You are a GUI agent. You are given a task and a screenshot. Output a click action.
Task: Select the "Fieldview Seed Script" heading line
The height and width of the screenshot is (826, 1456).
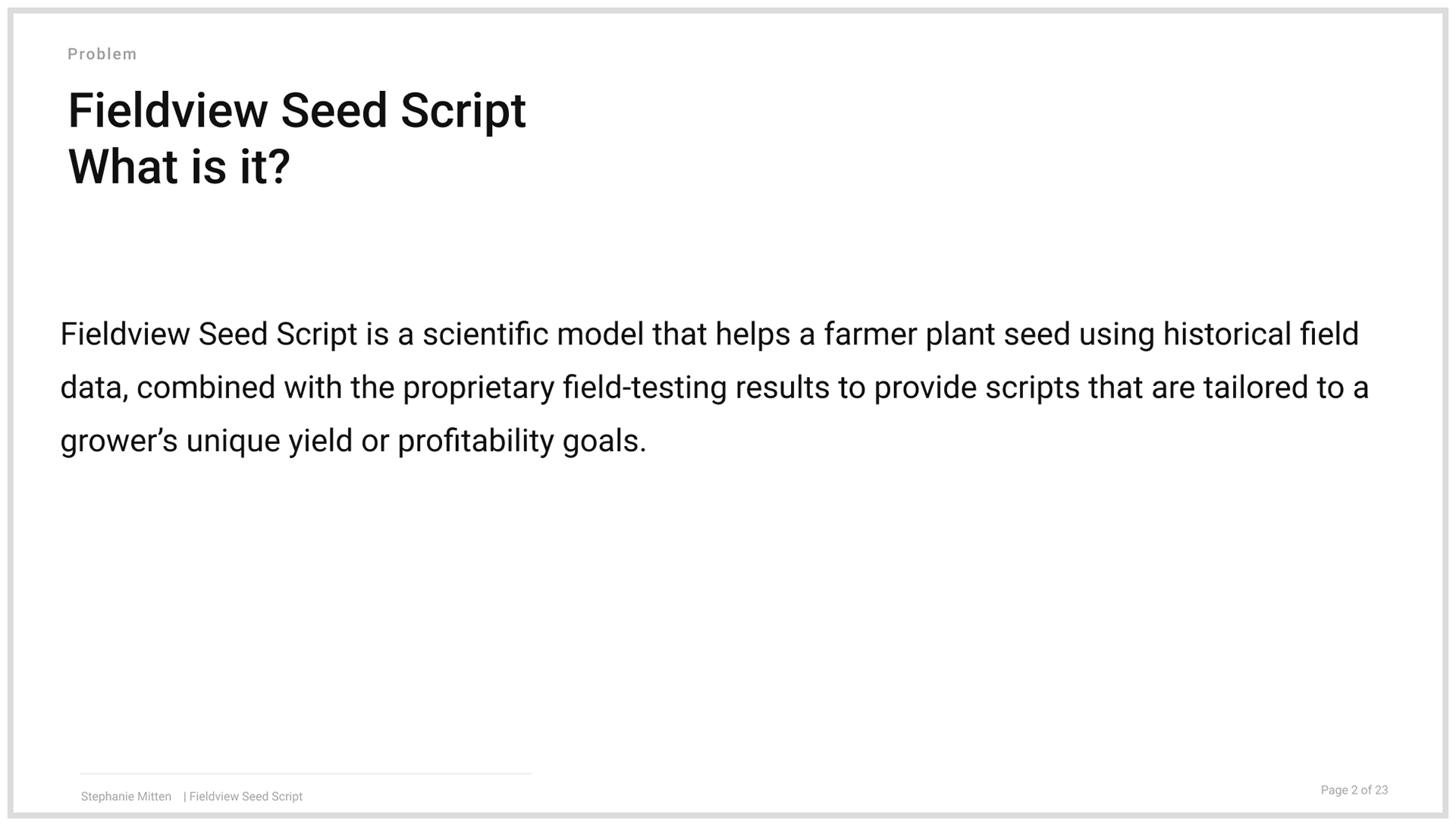297,111
